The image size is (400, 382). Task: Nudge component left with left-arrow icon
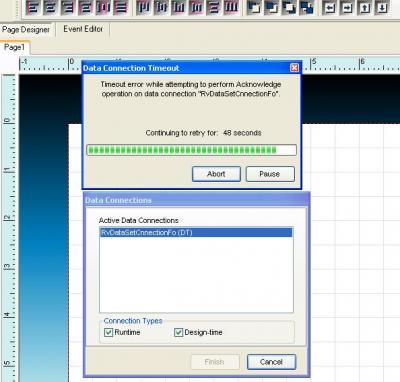[x=330, y=7]
